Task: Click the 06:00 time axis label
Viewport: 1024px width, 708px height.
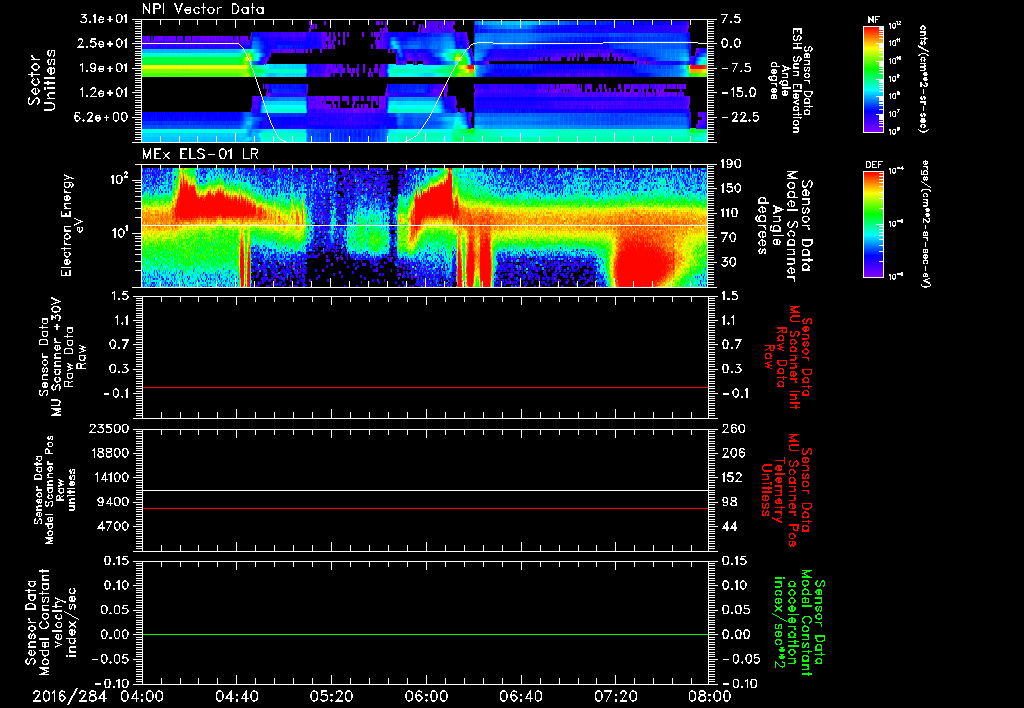Action: coord(425,696)
